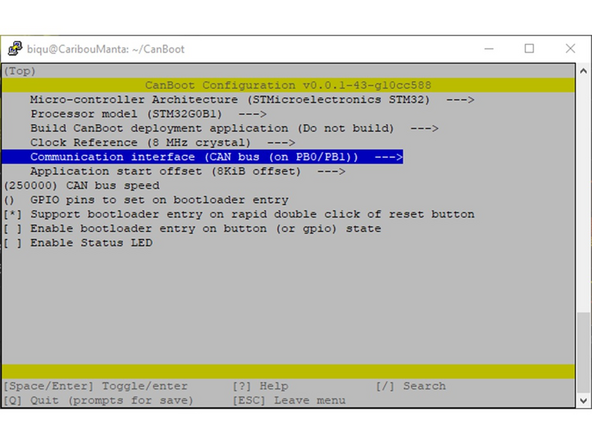Open Clock Reference (8 MHz crystal) option
Image resolution: width=592 pixels, height=444 pixels.
pos(163,143)
